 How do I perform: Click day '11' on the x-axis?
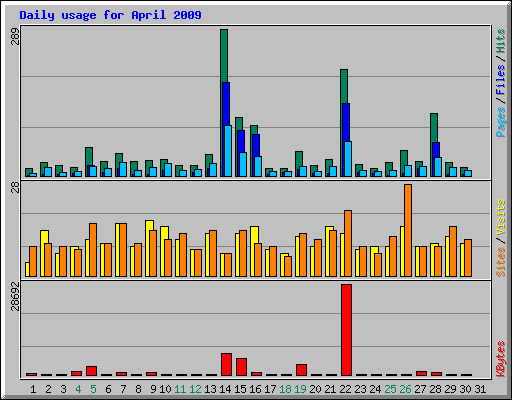pyautogui.click(x=180, y=389)
